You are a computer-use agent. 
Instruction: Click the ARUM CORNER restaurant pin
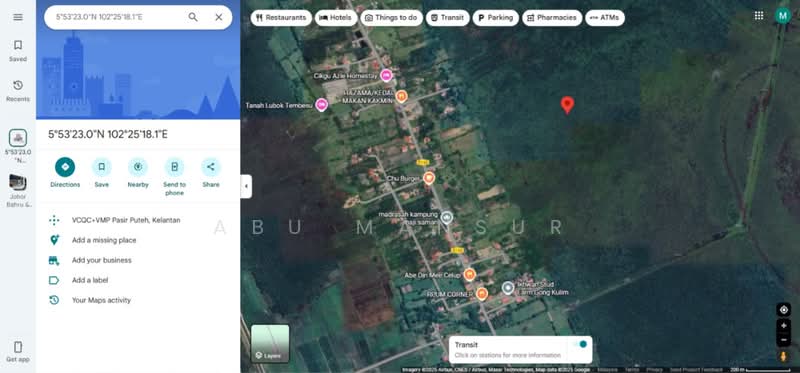pos(482,294)
